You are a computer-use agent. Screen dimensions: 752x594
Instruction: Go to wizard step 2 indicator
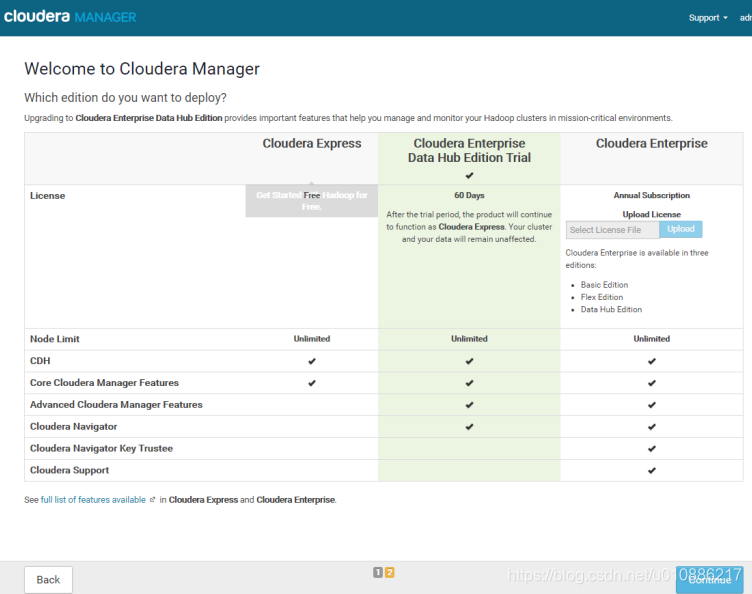click(x=389, y=572)
